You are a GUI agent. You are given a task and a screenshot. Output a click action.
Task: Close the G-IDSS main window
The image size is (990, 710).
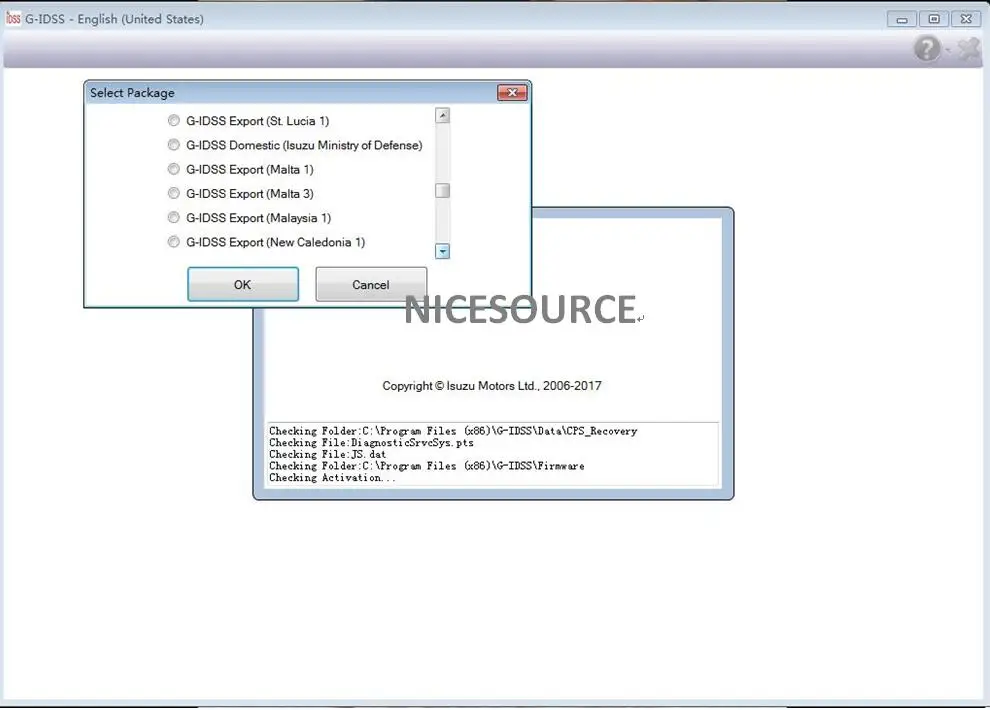[966, 19]
